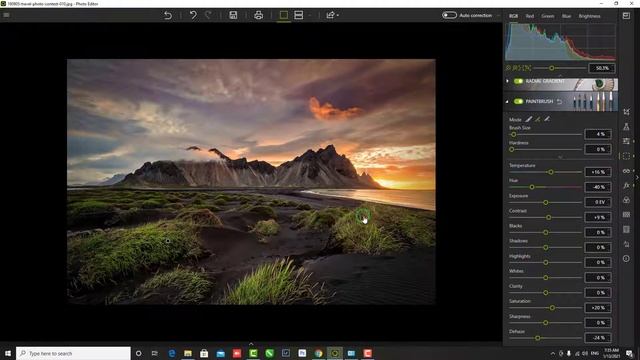Image resolution: width=640 pixels, height=360 pixels.
Task: Click the Contrast slider handle
Action: (549, 217)
